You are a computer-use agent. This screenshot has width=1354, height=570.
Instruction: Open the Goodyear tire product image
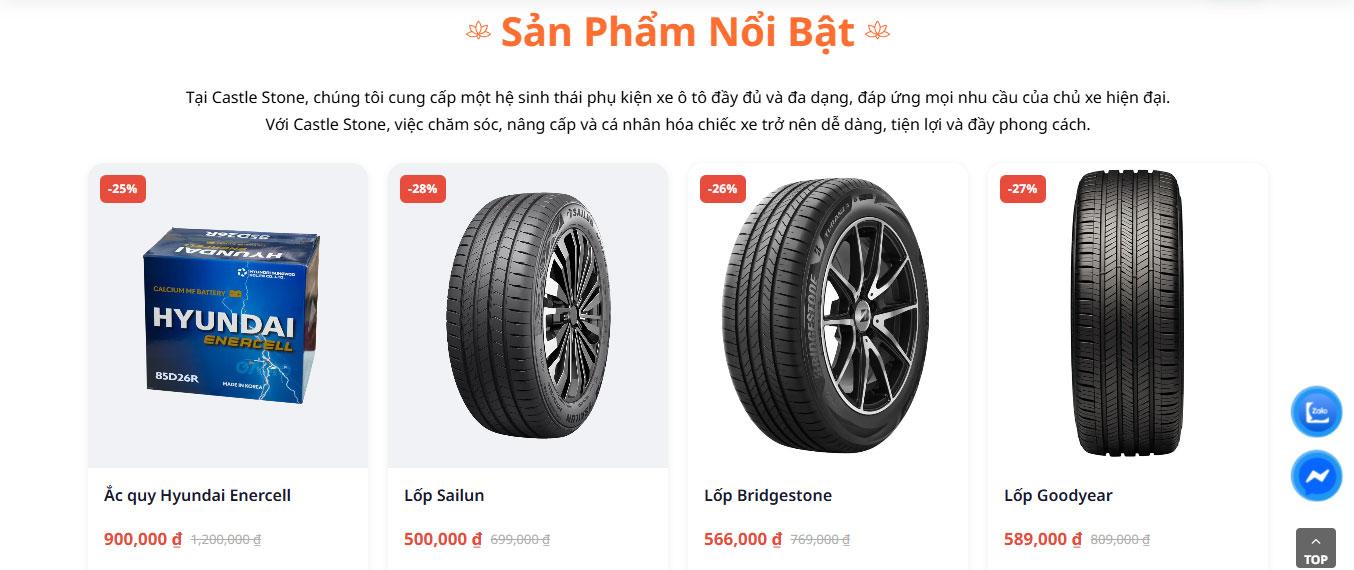[x=1126, y=314]
